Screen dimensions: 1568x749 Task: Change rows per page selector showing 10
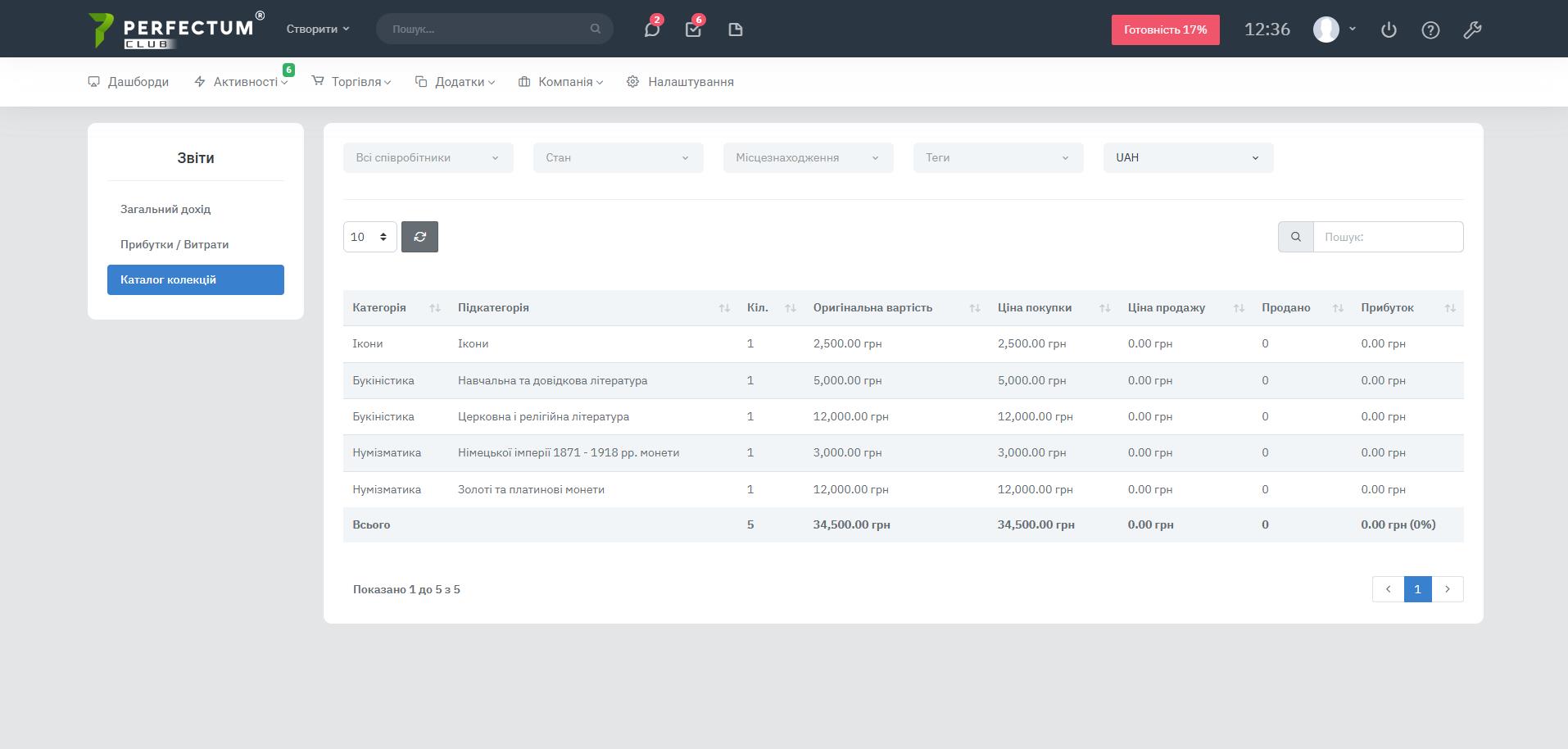tap(369, 237)
